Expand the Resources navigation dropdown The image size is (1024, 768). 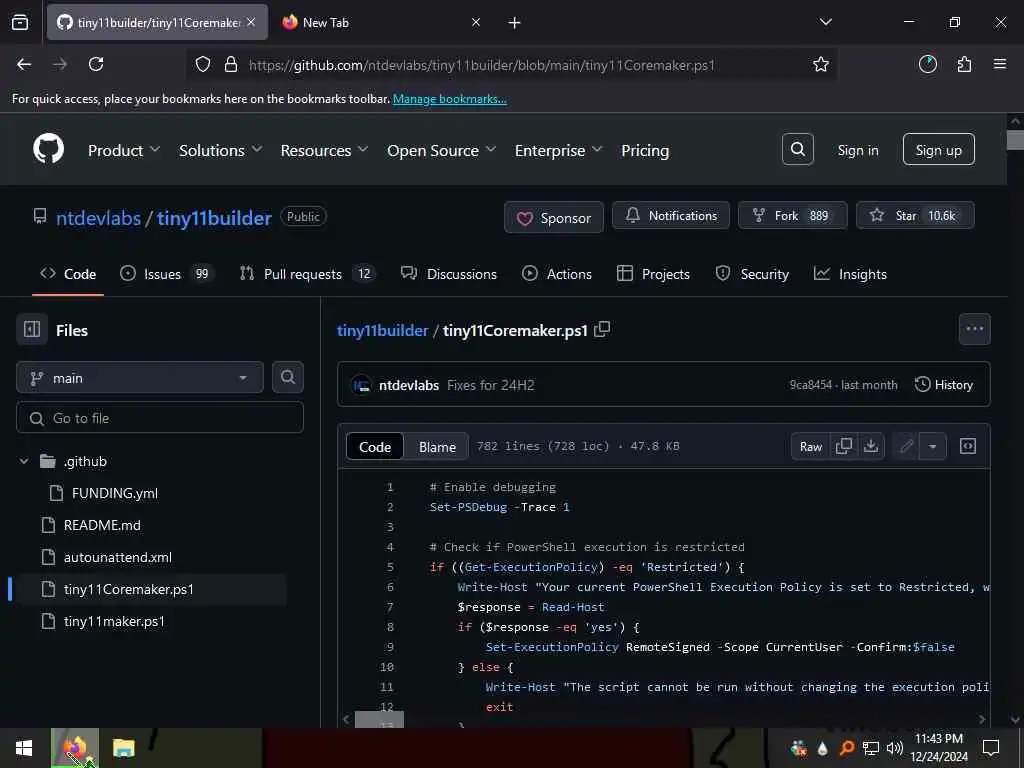click(325, 150)
